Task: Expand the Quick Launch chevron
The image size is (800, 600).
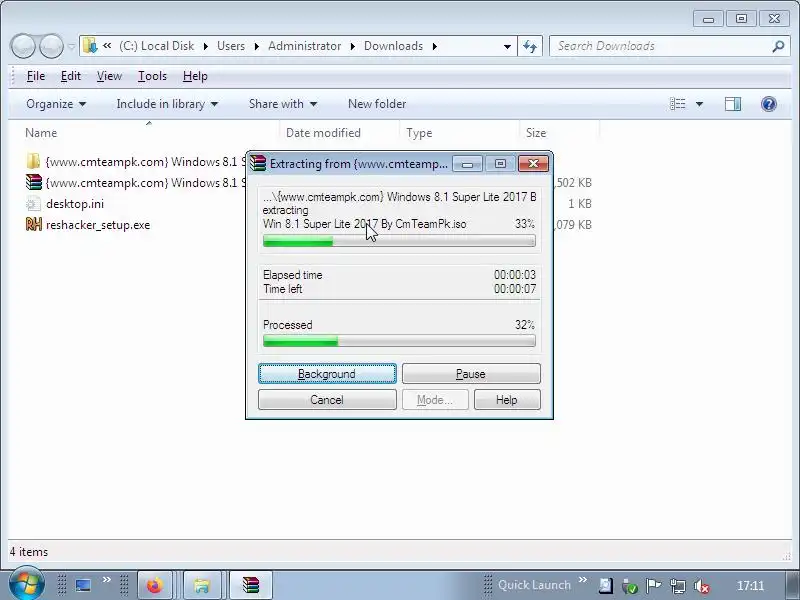Action: [x=583, y=580]
